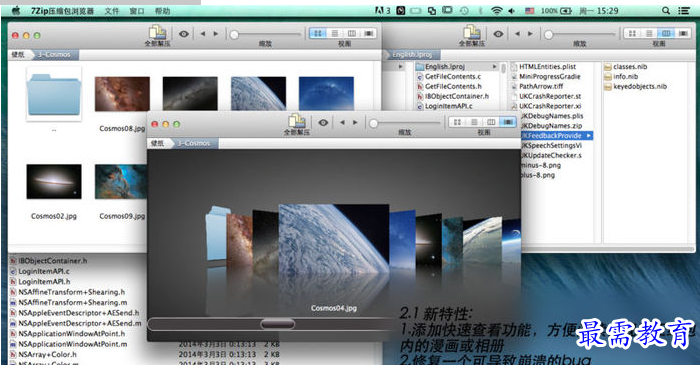The image size is (700, 365).
Task: Go back in the front cover flow window
Action: coord(342,122)
